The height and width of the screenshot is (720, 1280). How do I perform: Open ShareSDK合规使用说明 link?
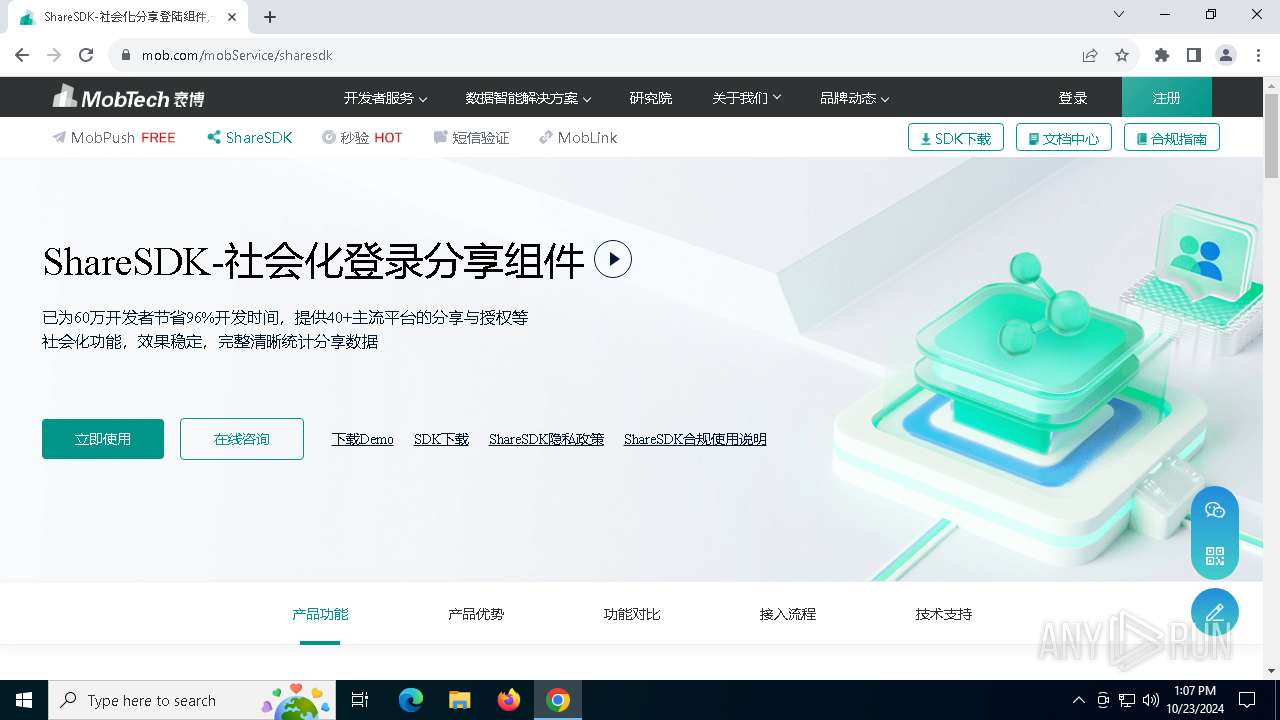pos(695,440)
